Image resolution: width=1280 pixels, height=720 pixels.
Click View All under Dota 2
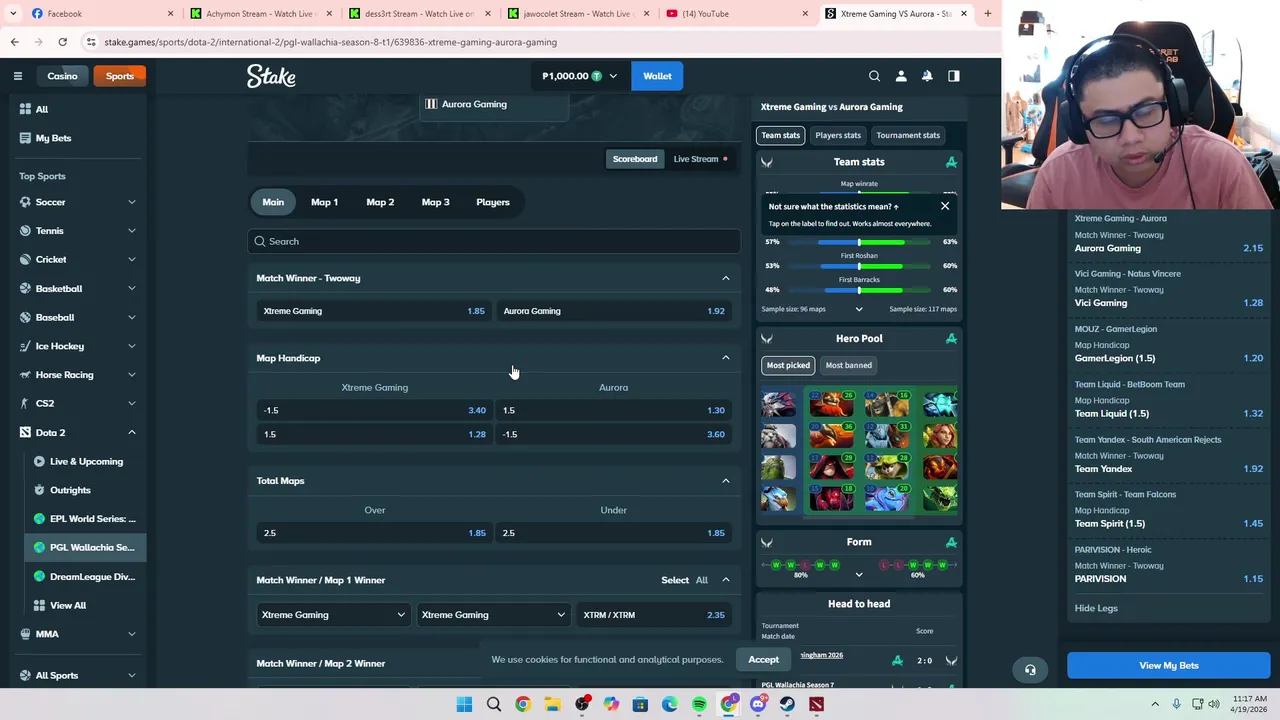click(68, 605)
